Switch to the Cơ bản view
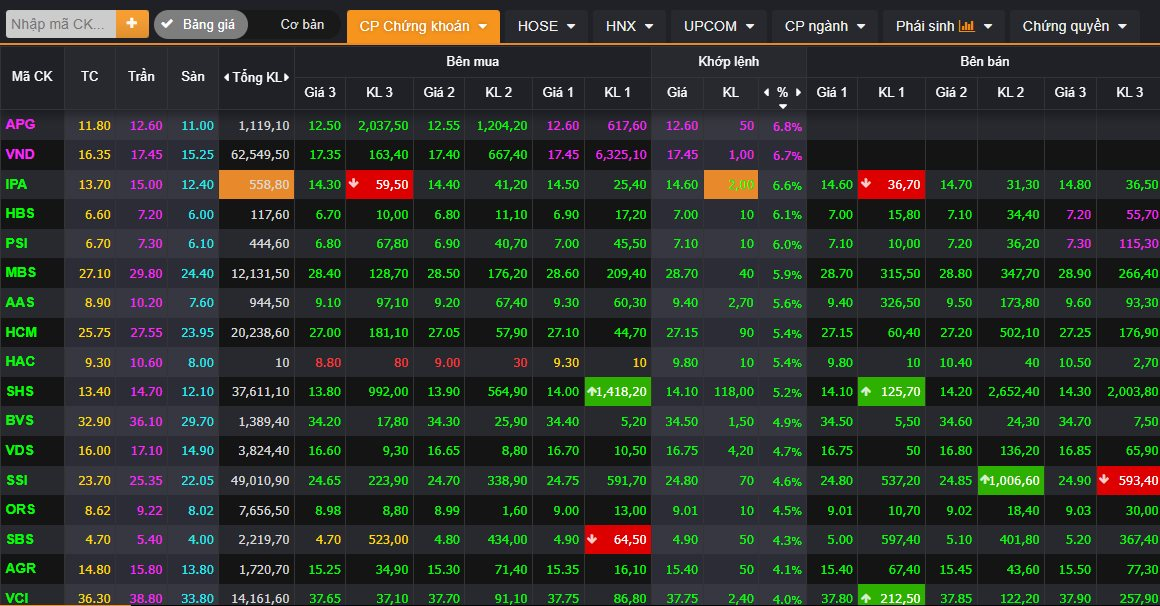The width and height of the screenshot is (1160, 606). coord(301,25)
